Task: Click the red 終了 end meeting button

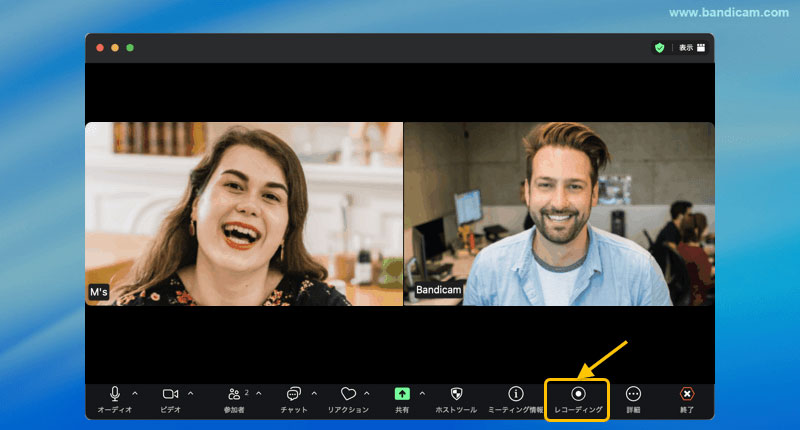Action: coord(687,395)
